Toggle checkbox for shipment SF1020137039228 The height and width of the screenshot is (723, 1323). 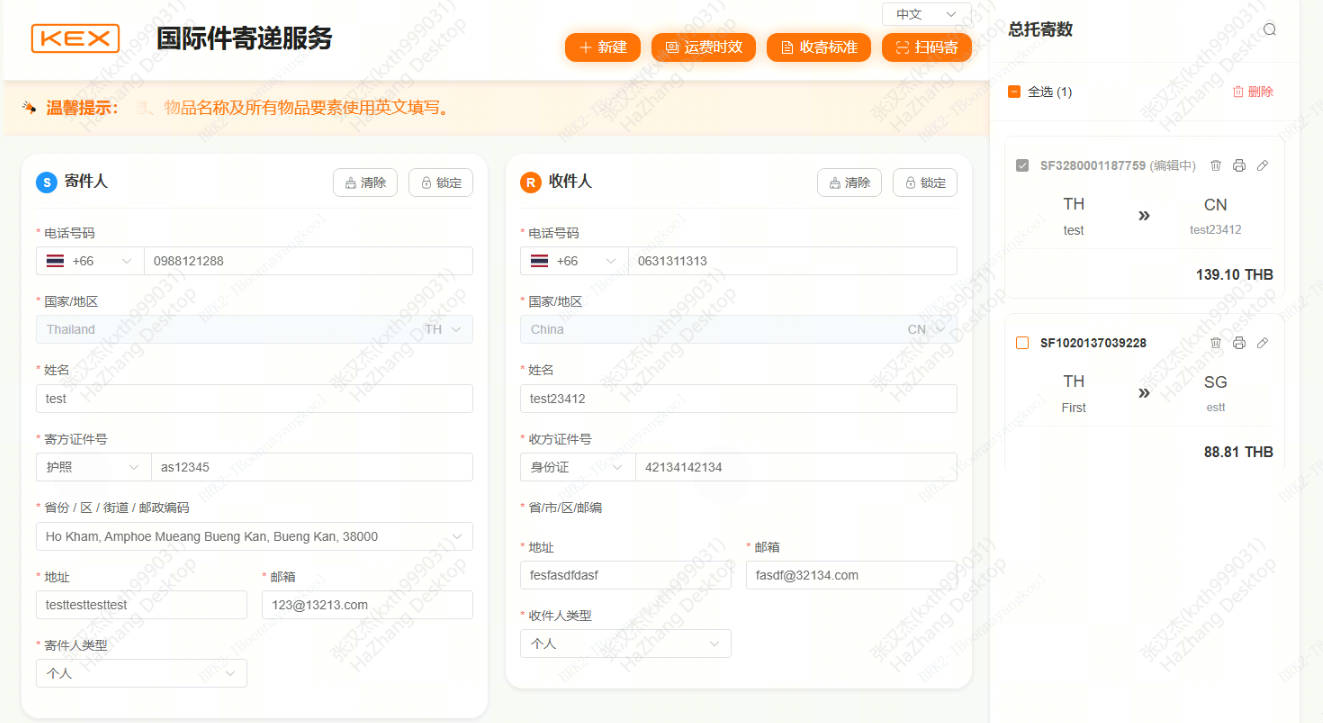(x=1022, y=343)
